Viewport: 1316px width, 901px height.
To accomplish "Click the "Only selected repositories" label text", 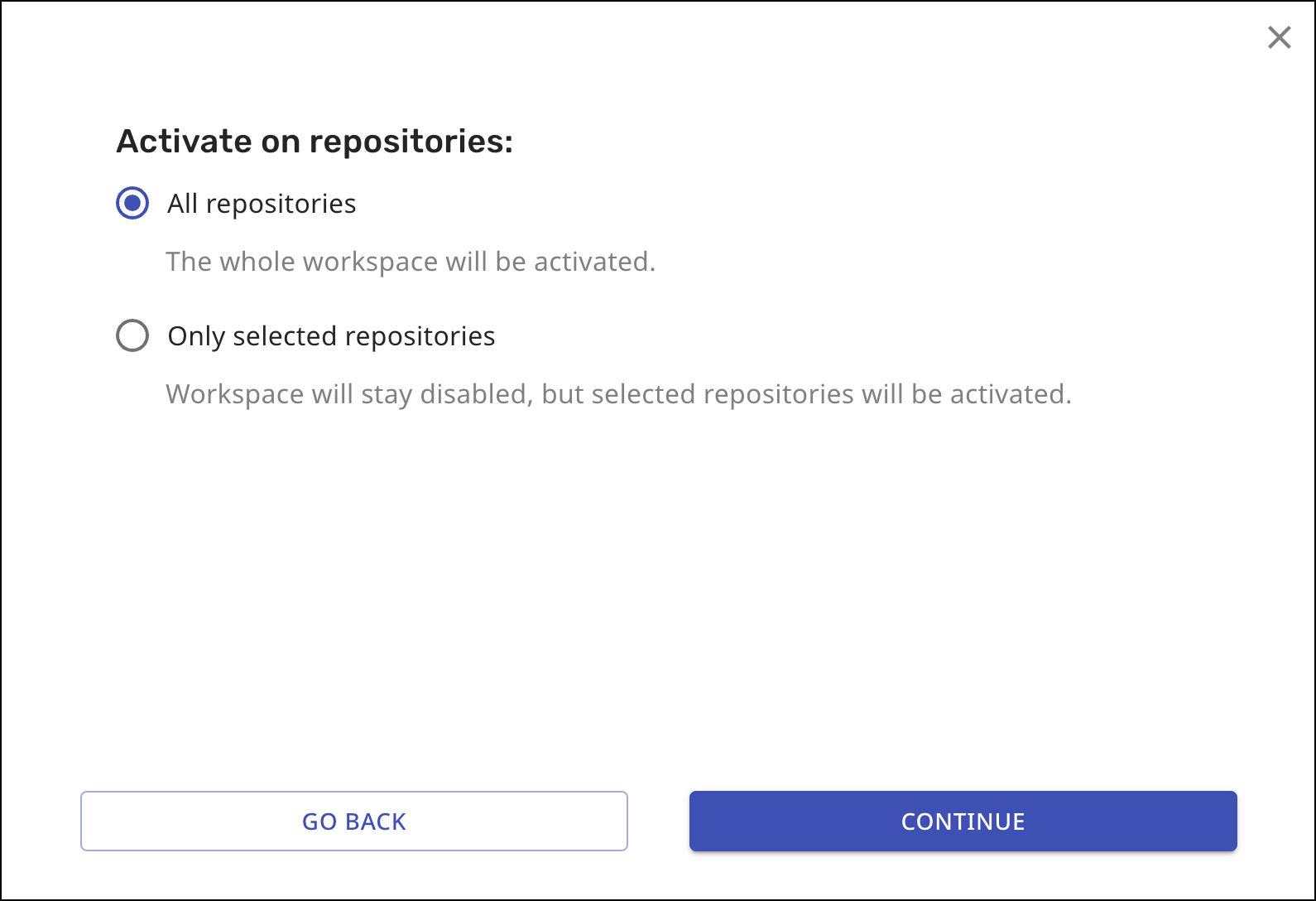I will [331, 336].
